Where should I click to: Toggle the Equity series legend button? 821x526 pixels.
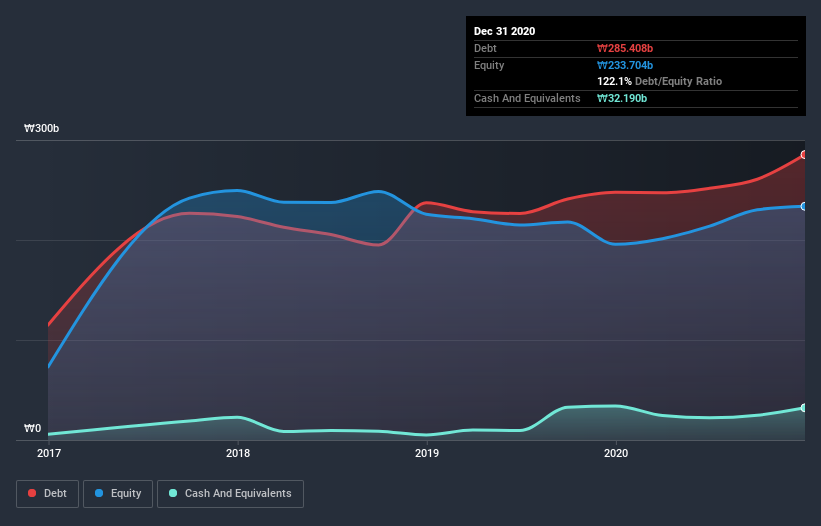118,494
